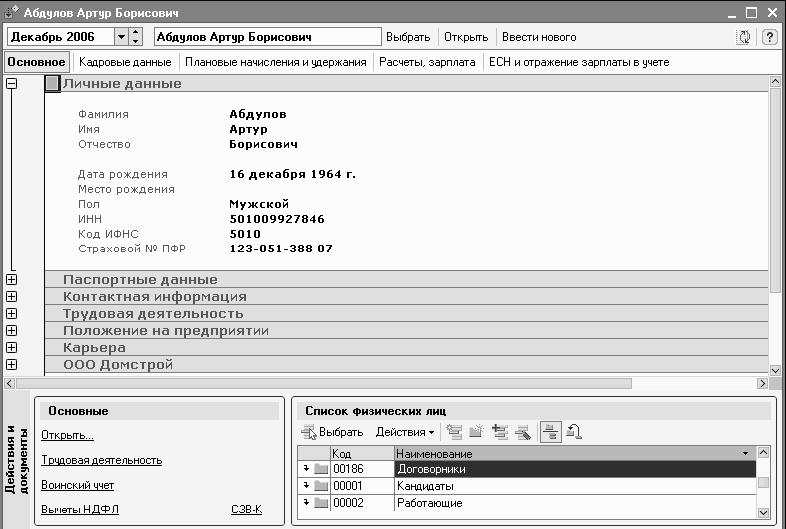The height and width of the screenshot is (529, 786).
Task: Click the birth date 16 декабря 1964 г.
Action: tap(293, 174)
